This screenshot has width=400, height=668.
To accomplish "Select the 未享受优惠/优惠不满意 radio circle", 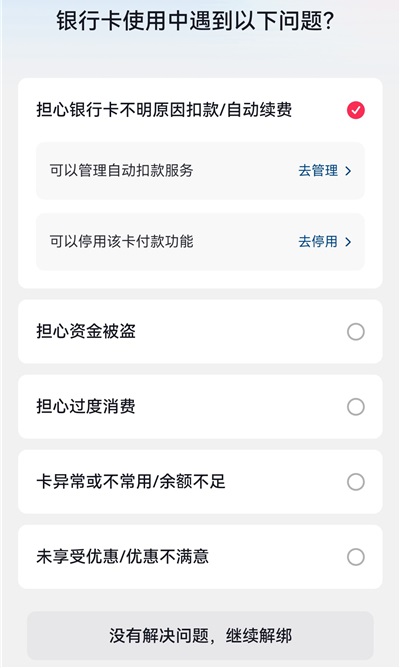I will (x=355, y=557).
